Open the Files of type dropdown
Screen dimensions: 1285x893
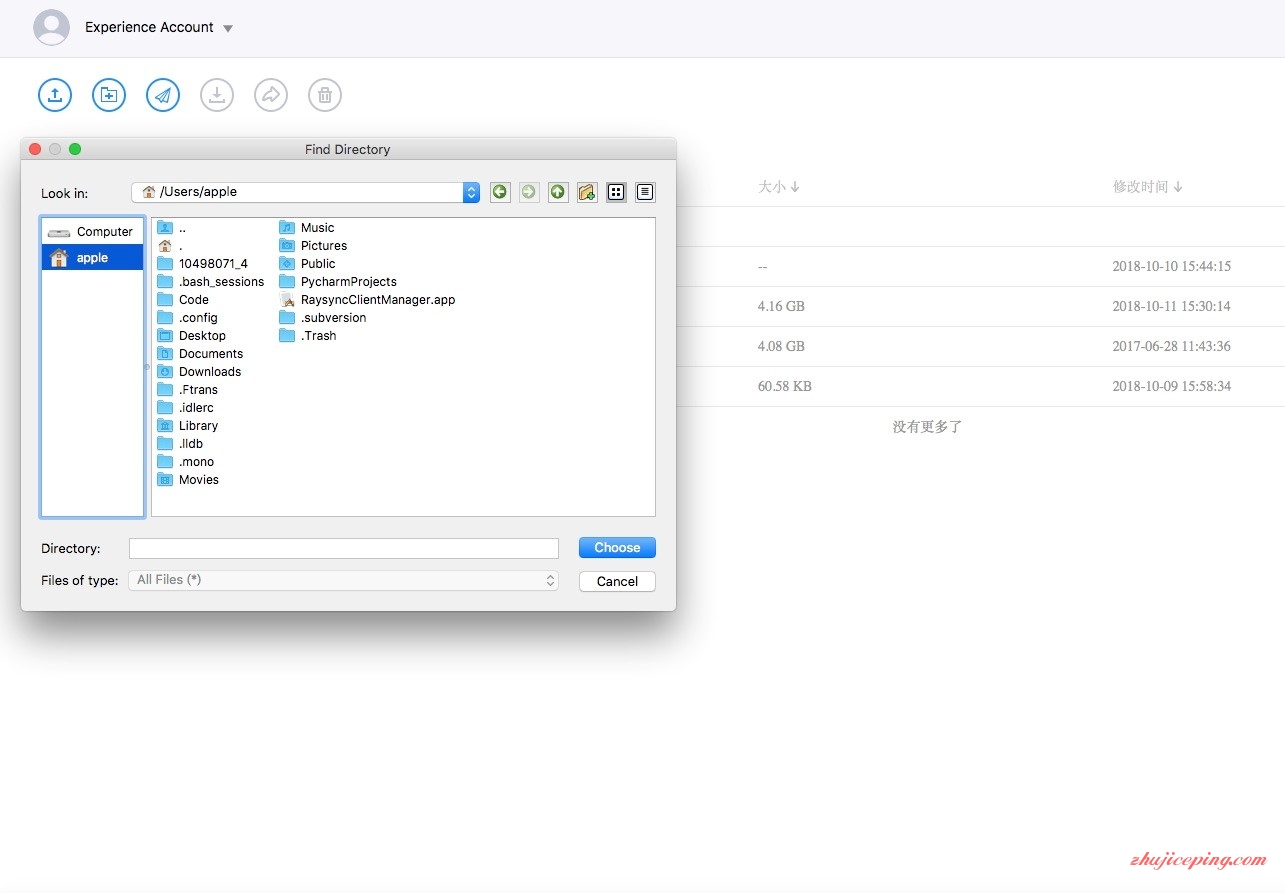coord(344,580)
